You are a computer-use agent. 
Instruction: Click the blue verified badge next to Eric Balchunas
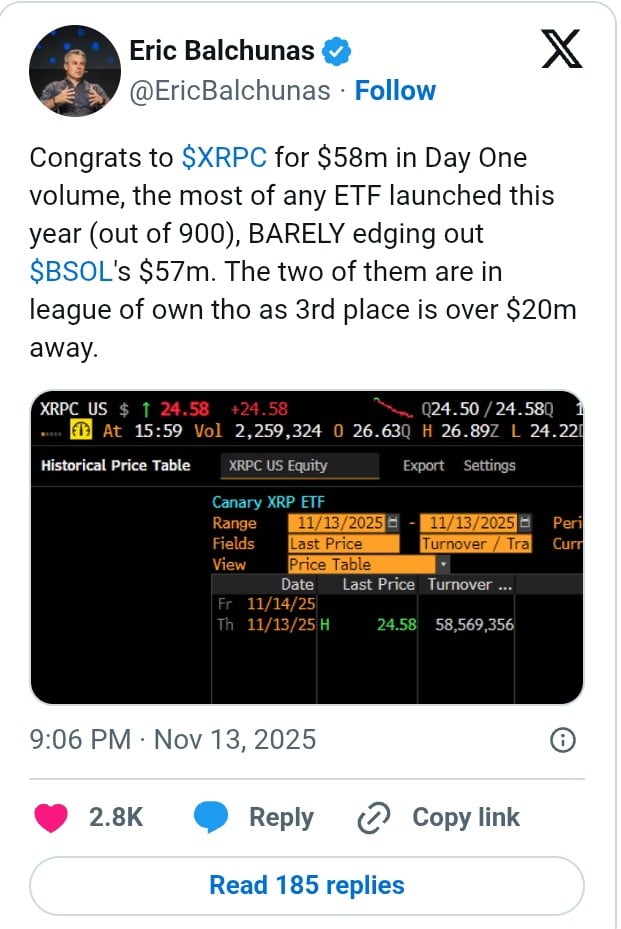(338, 50)
